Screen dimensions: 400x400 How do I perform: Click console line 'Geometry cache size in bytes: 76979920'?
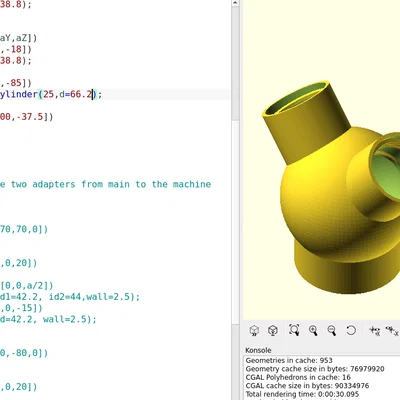coord(315,369)
